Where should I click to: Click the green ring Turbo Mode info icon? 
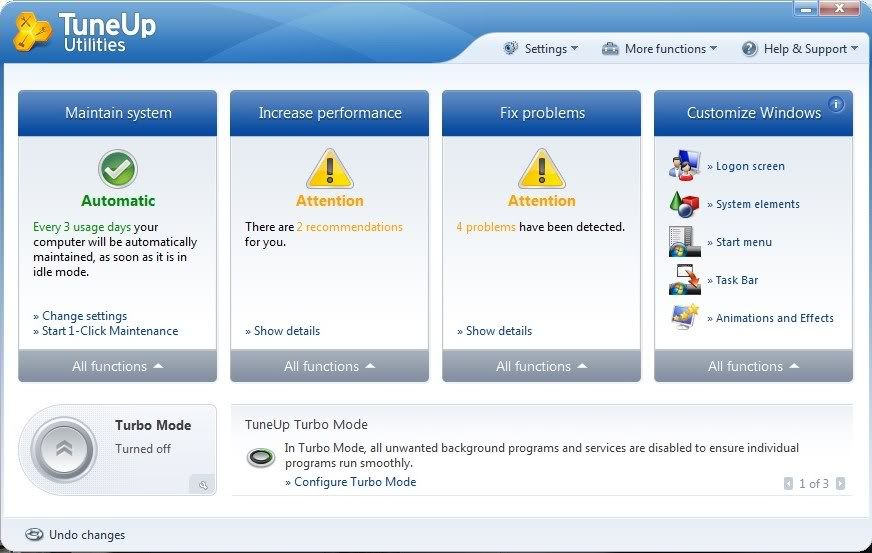point(261,457)
